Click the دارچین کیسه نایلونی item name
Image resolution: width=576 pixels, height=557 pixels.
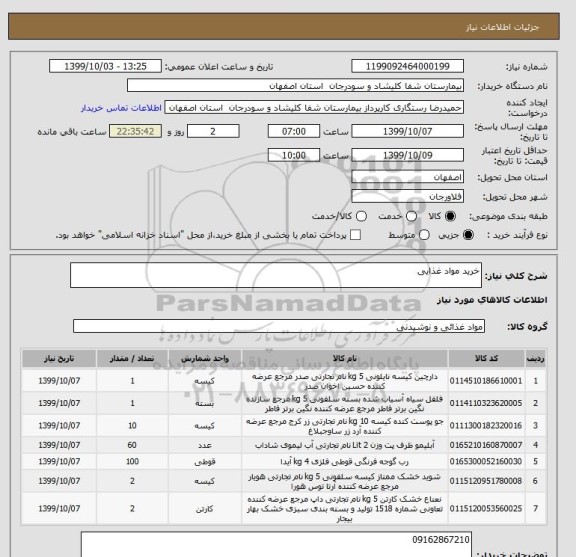[345, 381]
